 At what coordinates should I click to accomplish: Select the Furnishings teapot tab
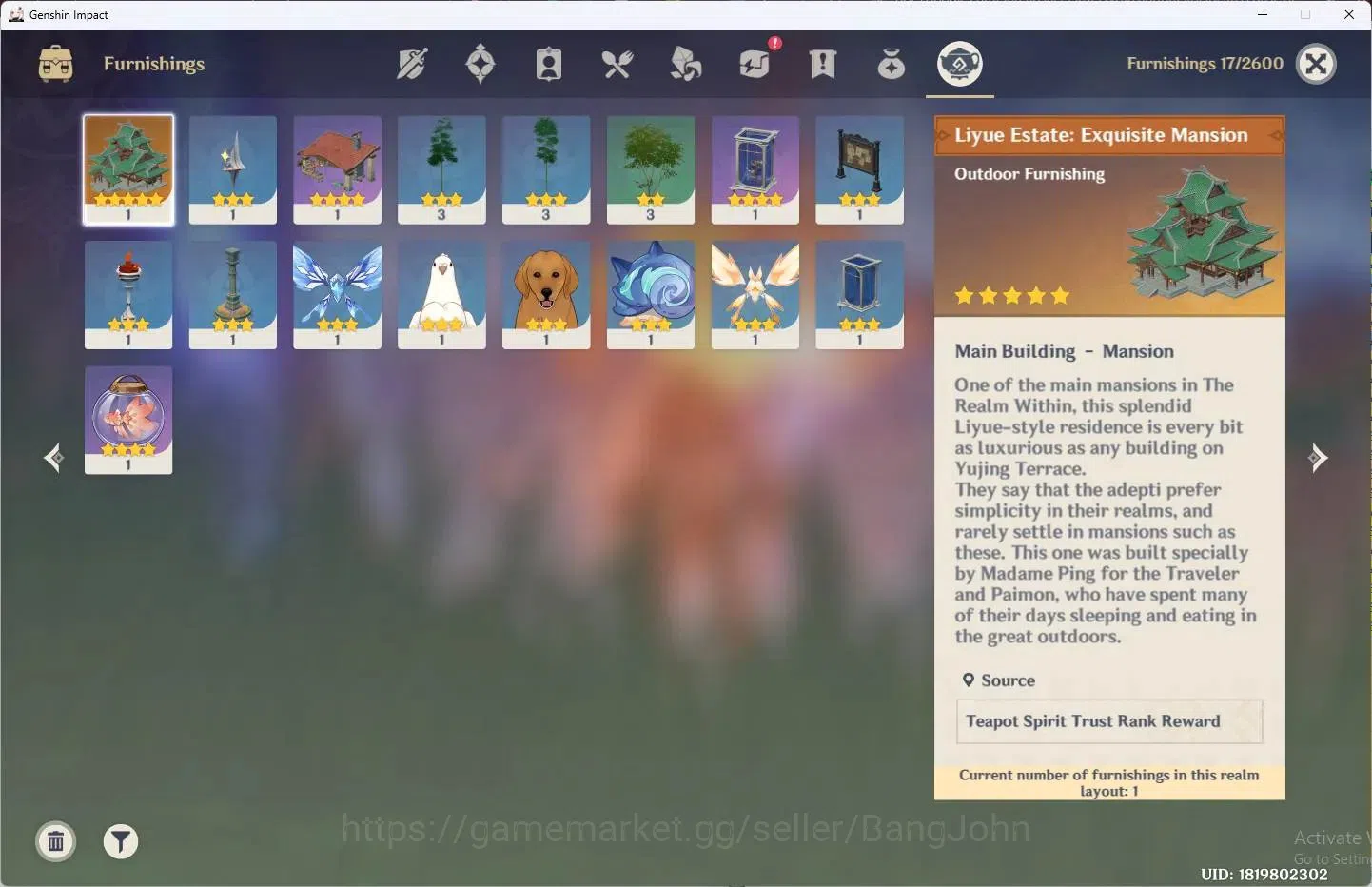point(960,64)
